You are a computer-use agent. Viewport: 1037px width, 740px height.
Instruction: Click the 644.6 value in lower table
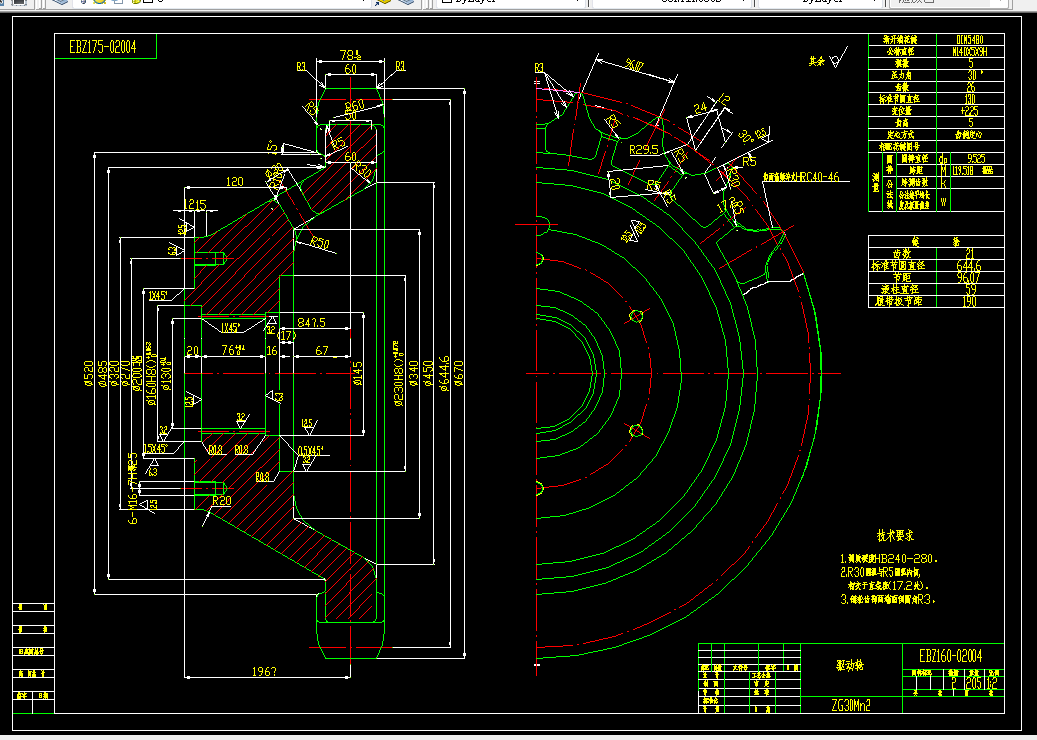click(x=970, y=265)
